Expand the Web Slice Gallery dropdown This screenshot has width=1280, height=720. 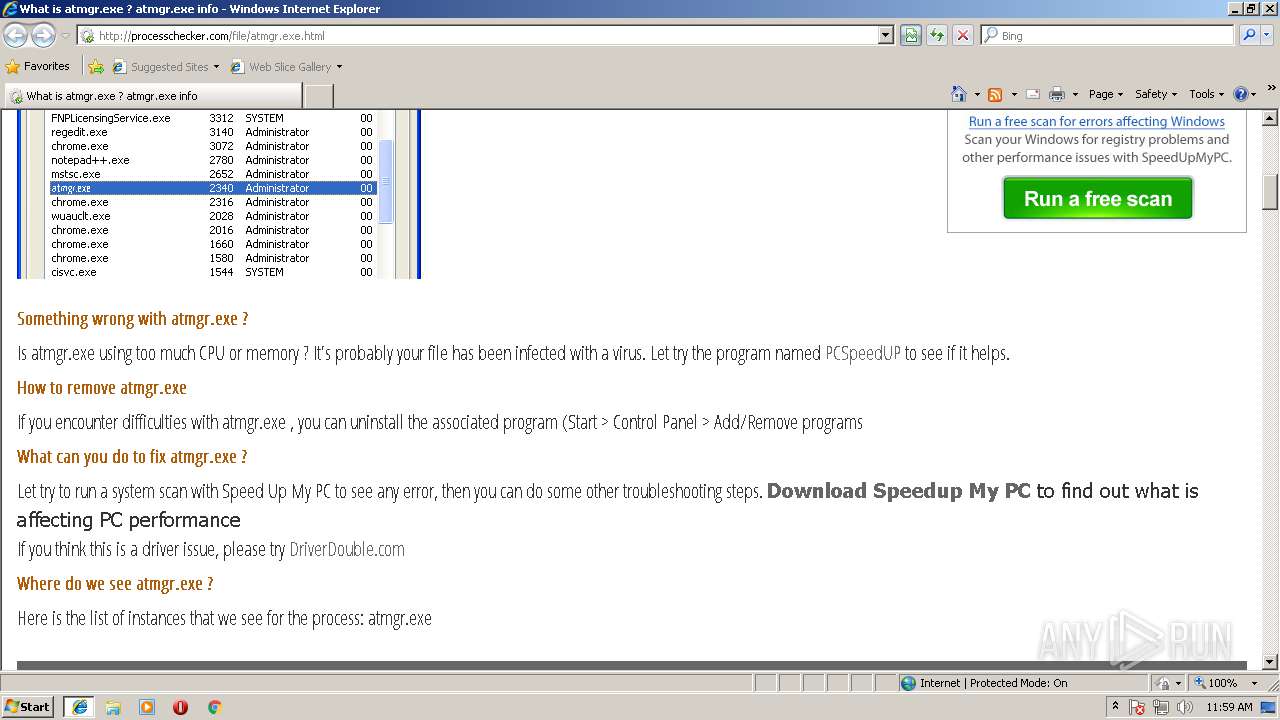click(339, 67)
